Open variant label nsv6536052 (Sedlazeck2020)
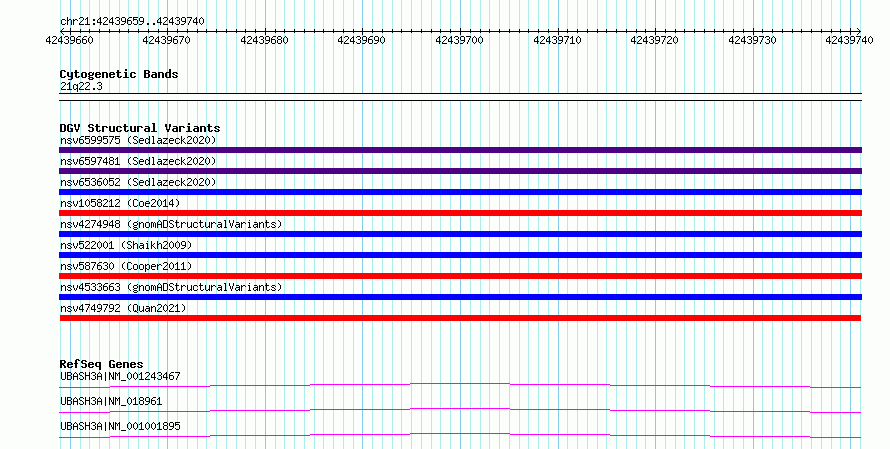This screenshot has height=449, width=890. tap(138, 182)
